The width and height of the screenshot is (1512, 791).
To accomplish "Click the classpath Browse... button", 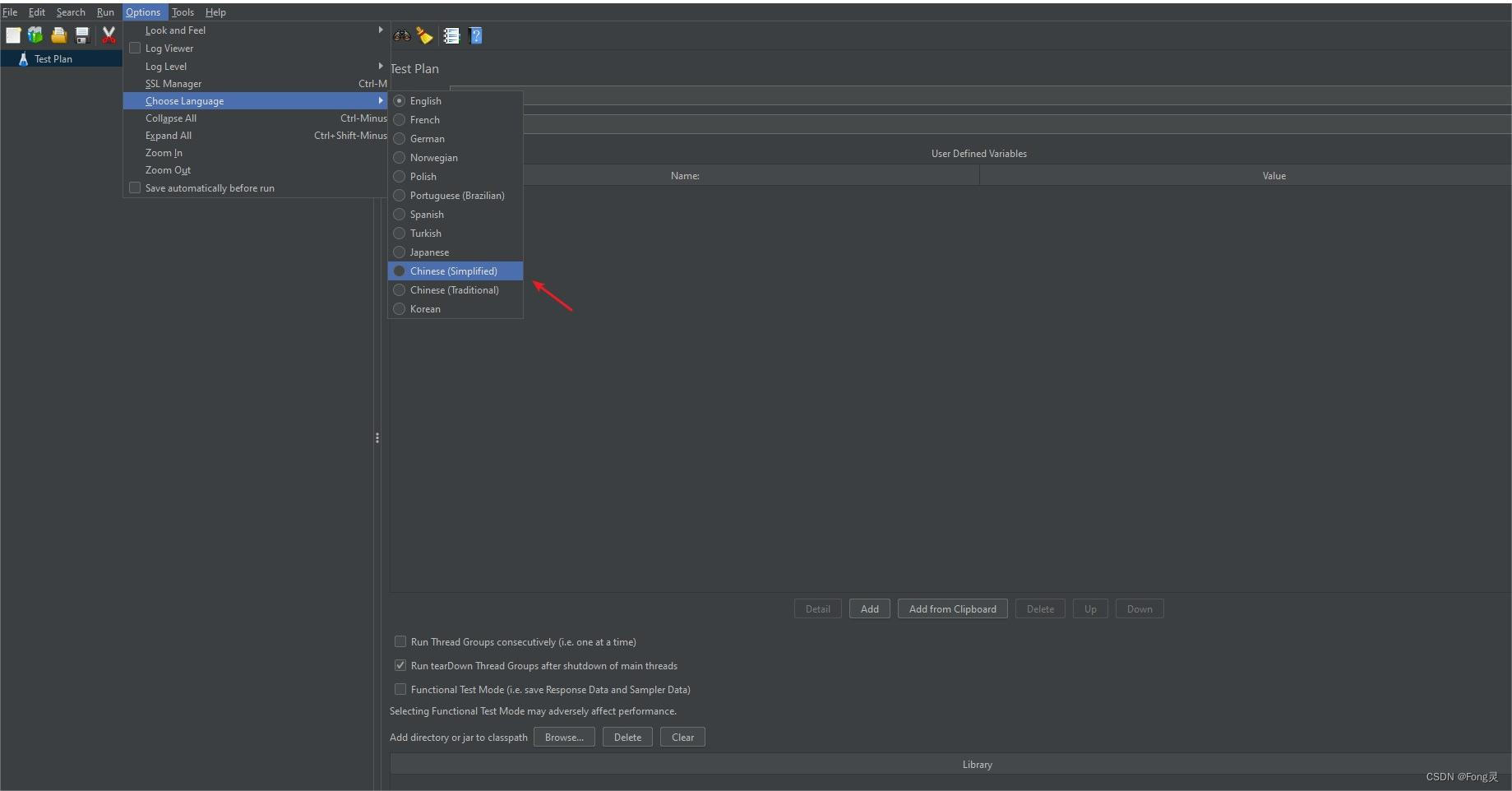I will (x=564, y=738).
